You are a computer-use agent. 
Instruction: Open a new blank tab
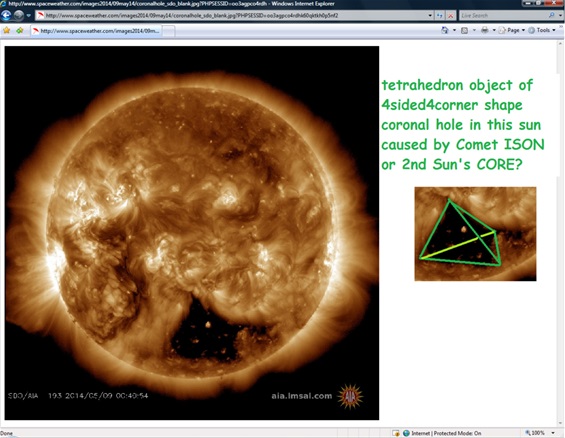[169, 31]
